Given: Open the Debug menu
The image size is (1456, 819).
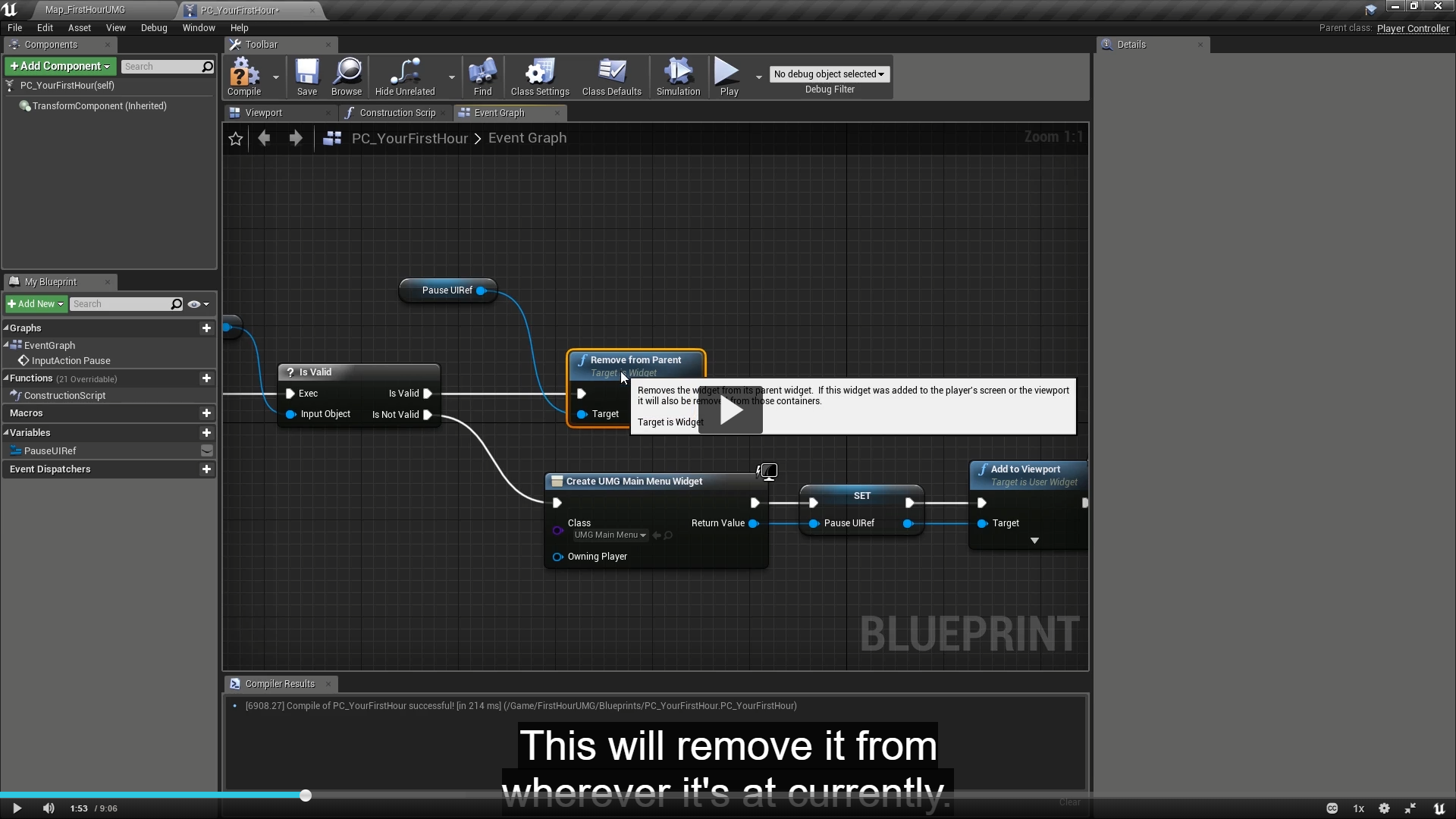Looking at the screenshot, I should pyautogui.click(x=154, y=28).
